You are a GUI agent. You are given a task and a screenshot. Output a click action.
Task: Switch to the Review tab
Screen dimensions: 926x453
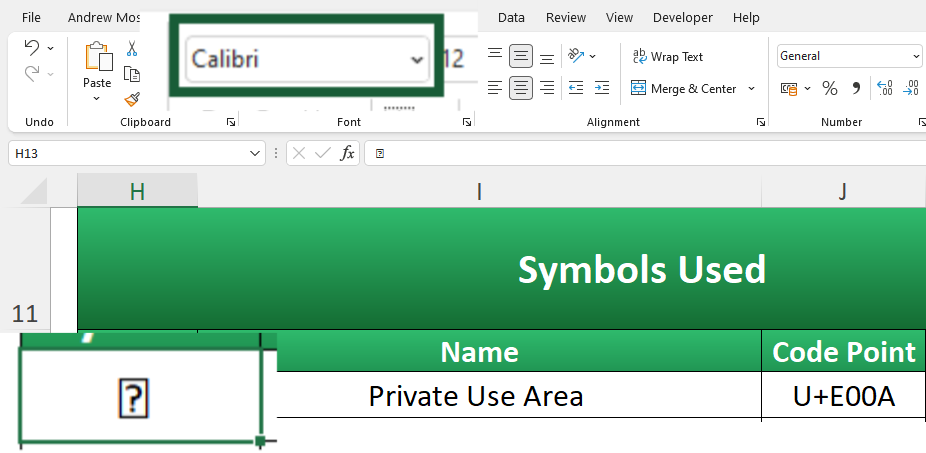[x=566, y=18]
